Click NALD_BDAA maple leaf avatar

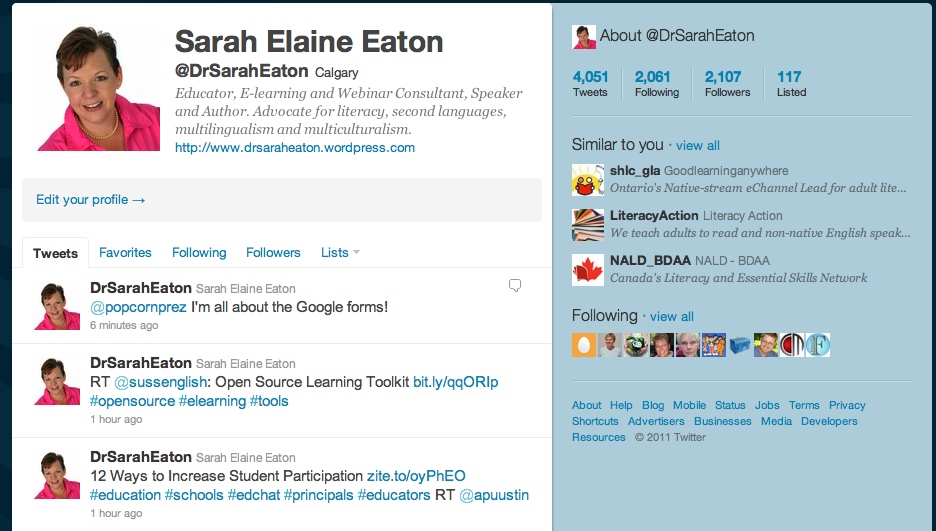tap(587, 269)
